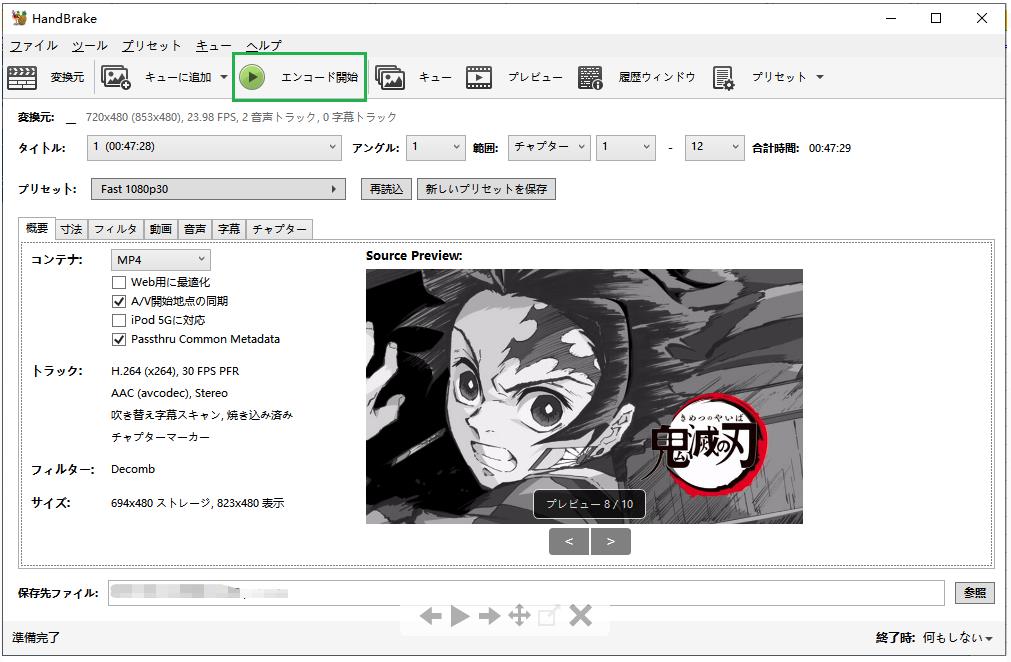
Task: Click the 準備完了 status text
Action: click(35, 638)
